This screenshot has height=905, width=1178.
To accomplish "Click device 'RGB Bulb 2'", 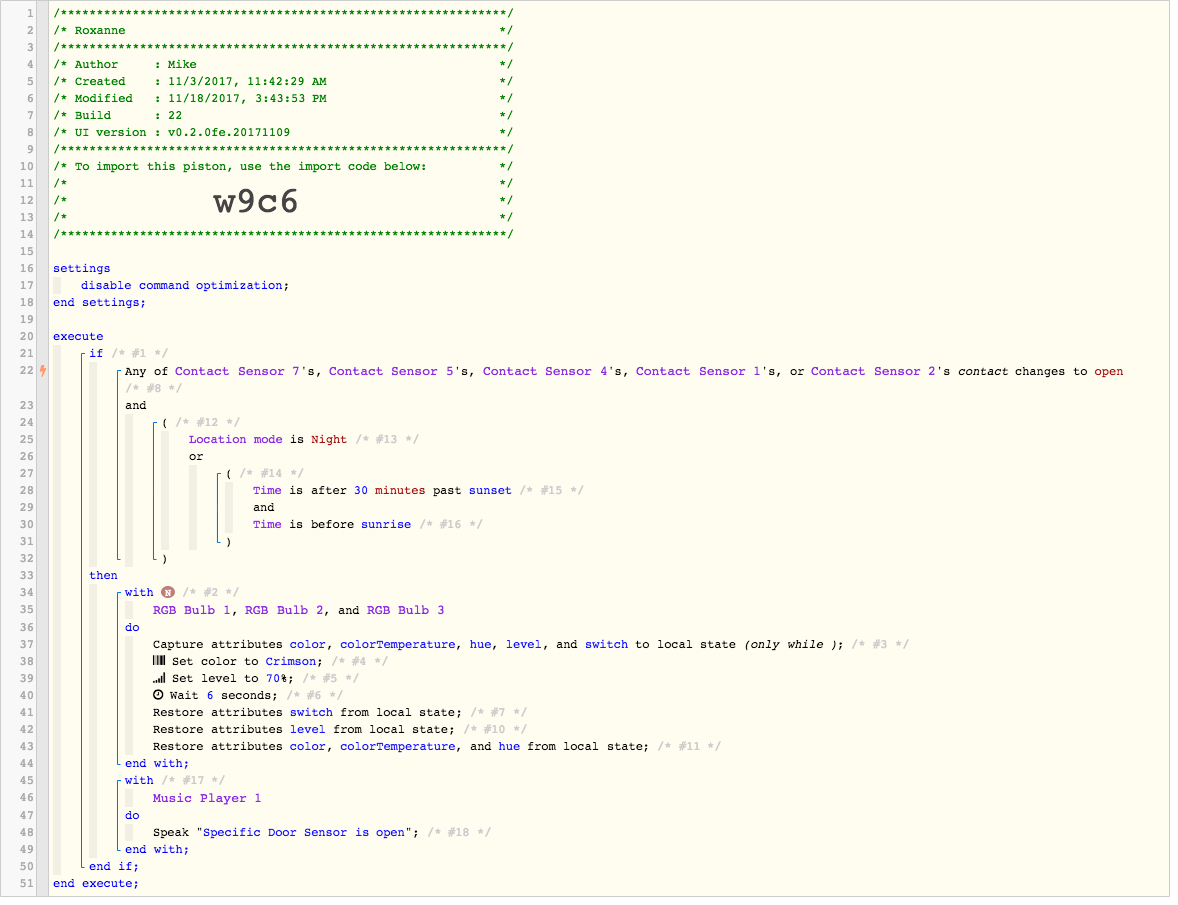I will tap(284, 610).
